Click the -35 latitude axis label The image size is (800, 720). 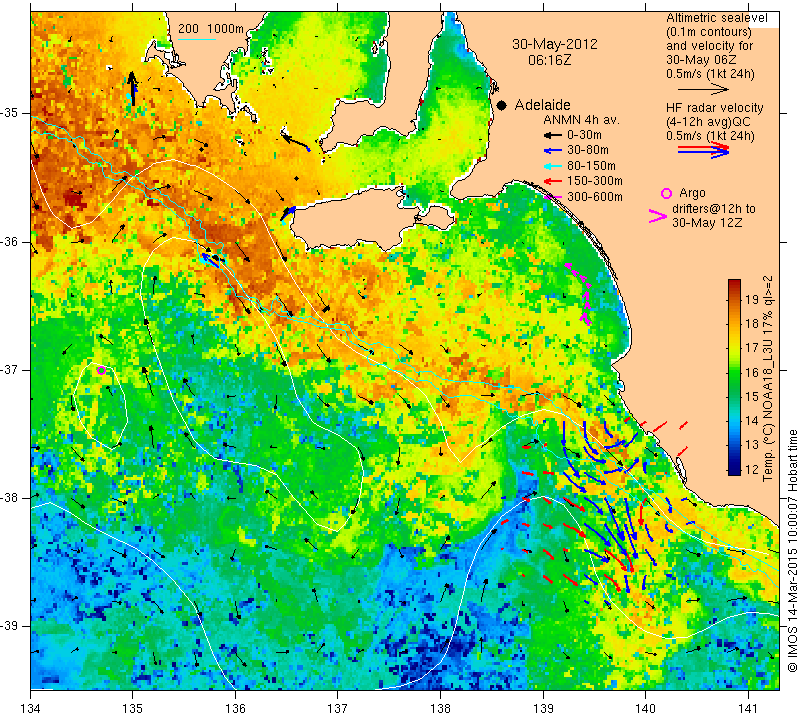point(10,113)
